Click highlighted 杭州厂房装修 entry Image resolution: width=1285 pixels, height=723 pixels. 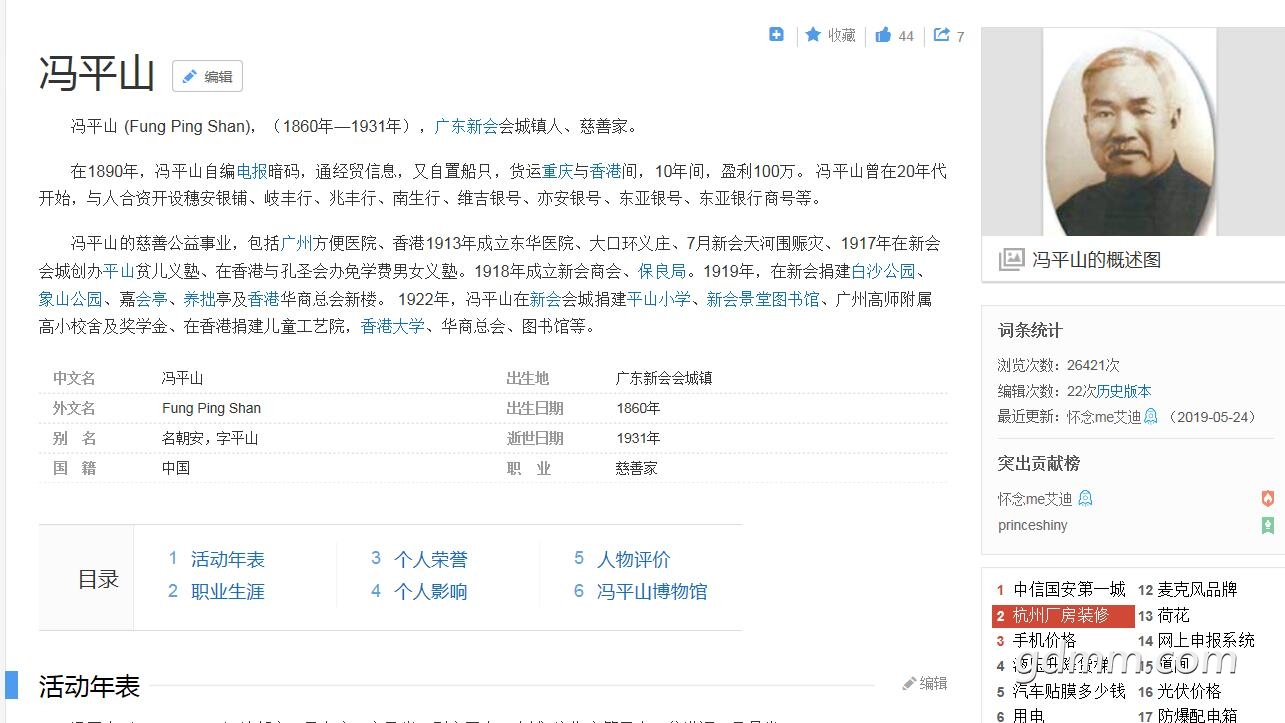[1063, 615]
